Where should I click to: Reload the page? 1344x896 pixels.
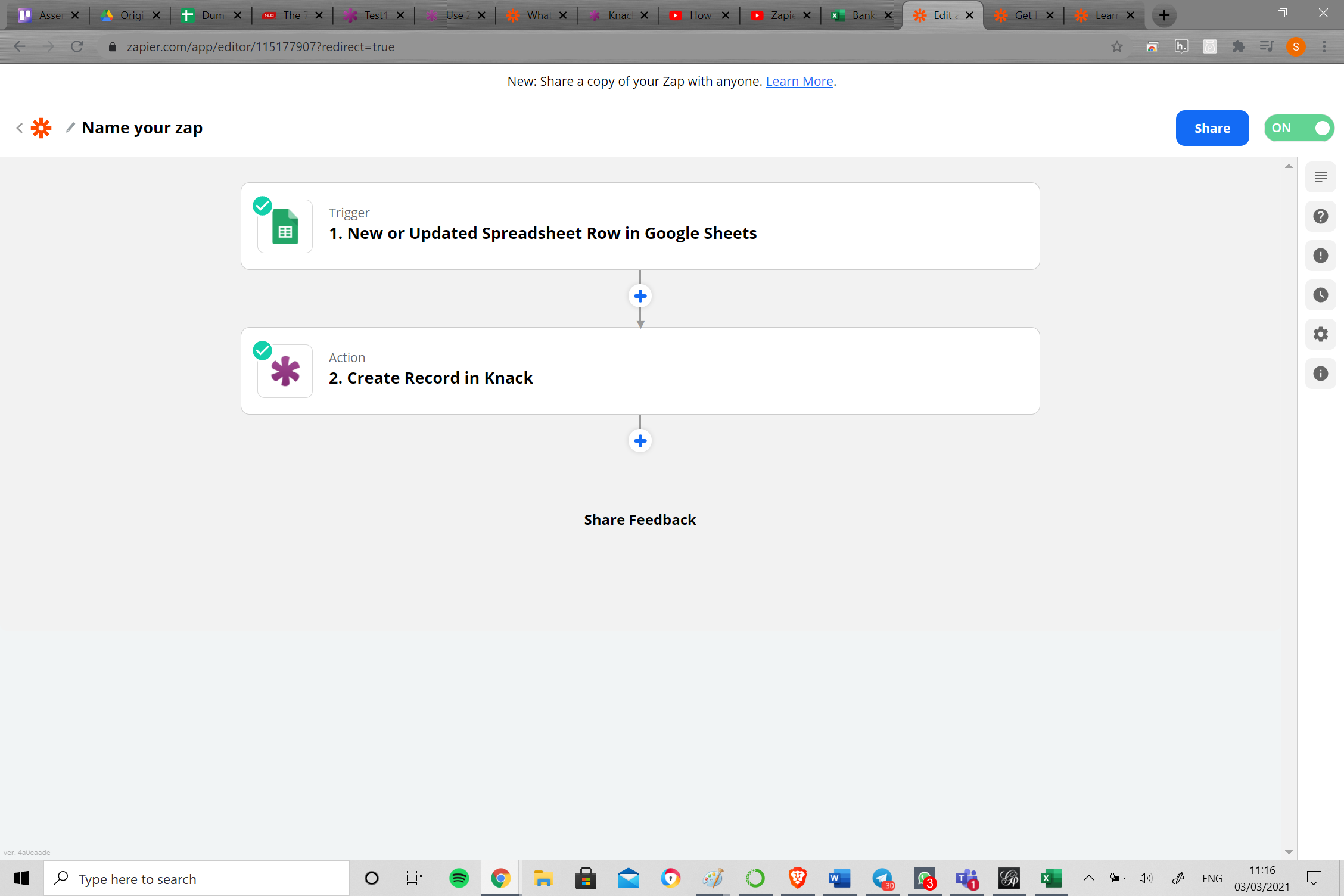77,46
